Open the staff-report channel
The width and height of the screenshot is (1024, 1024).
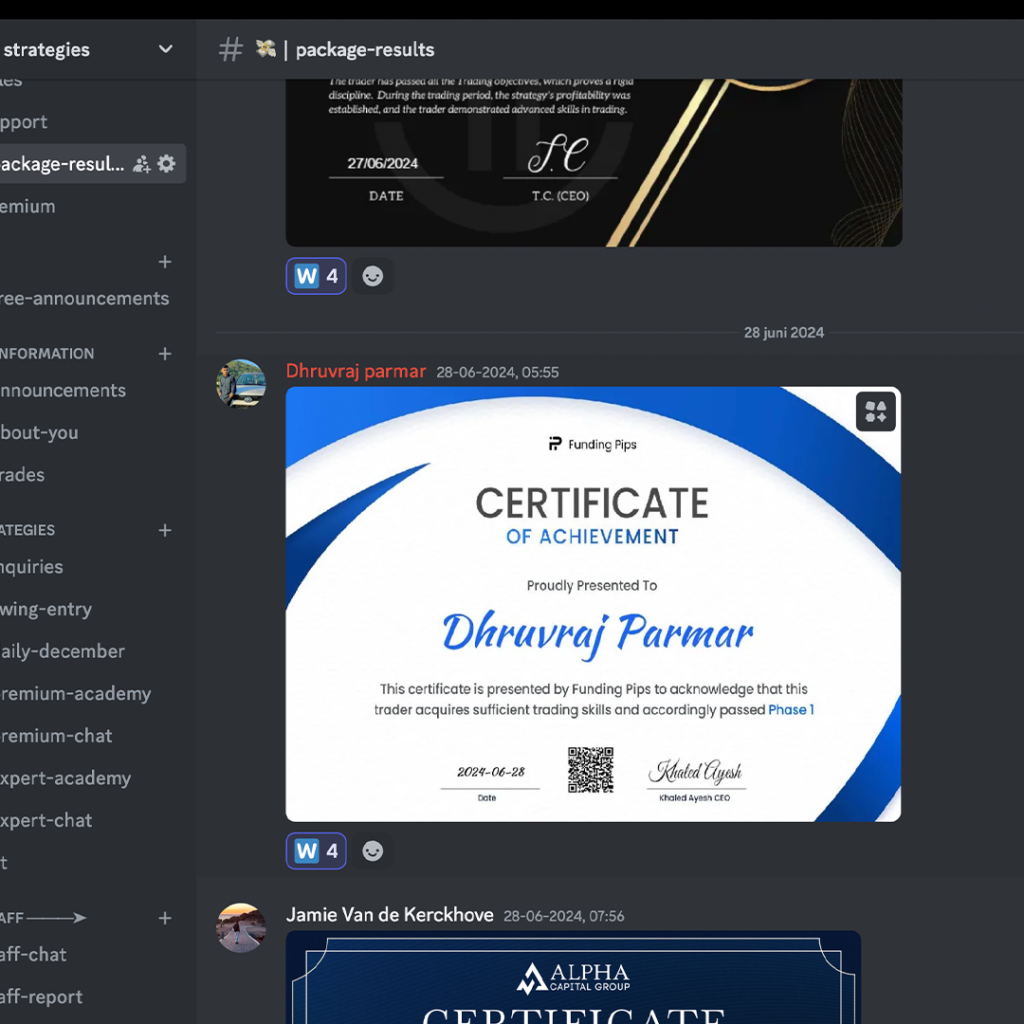[41, 997]
